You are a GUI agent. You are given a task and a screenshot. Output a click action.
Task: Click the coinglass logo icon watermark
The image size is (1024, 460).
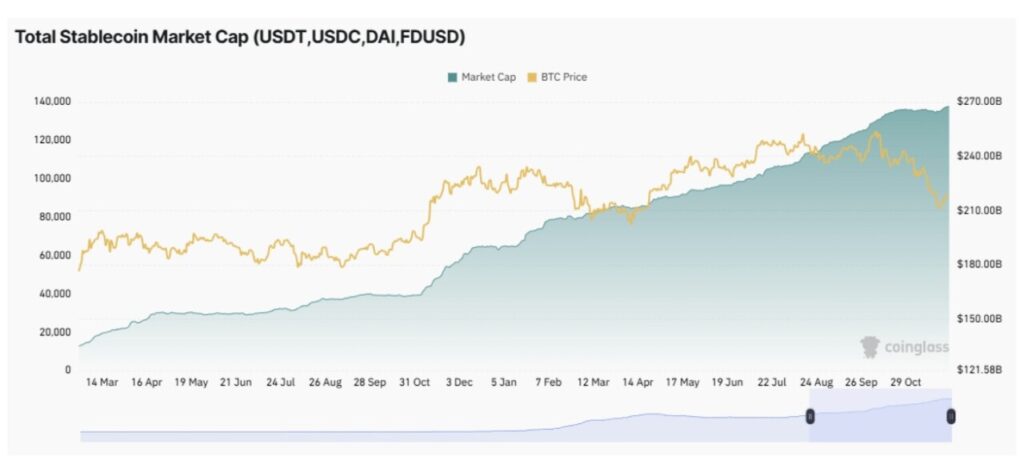870,346
